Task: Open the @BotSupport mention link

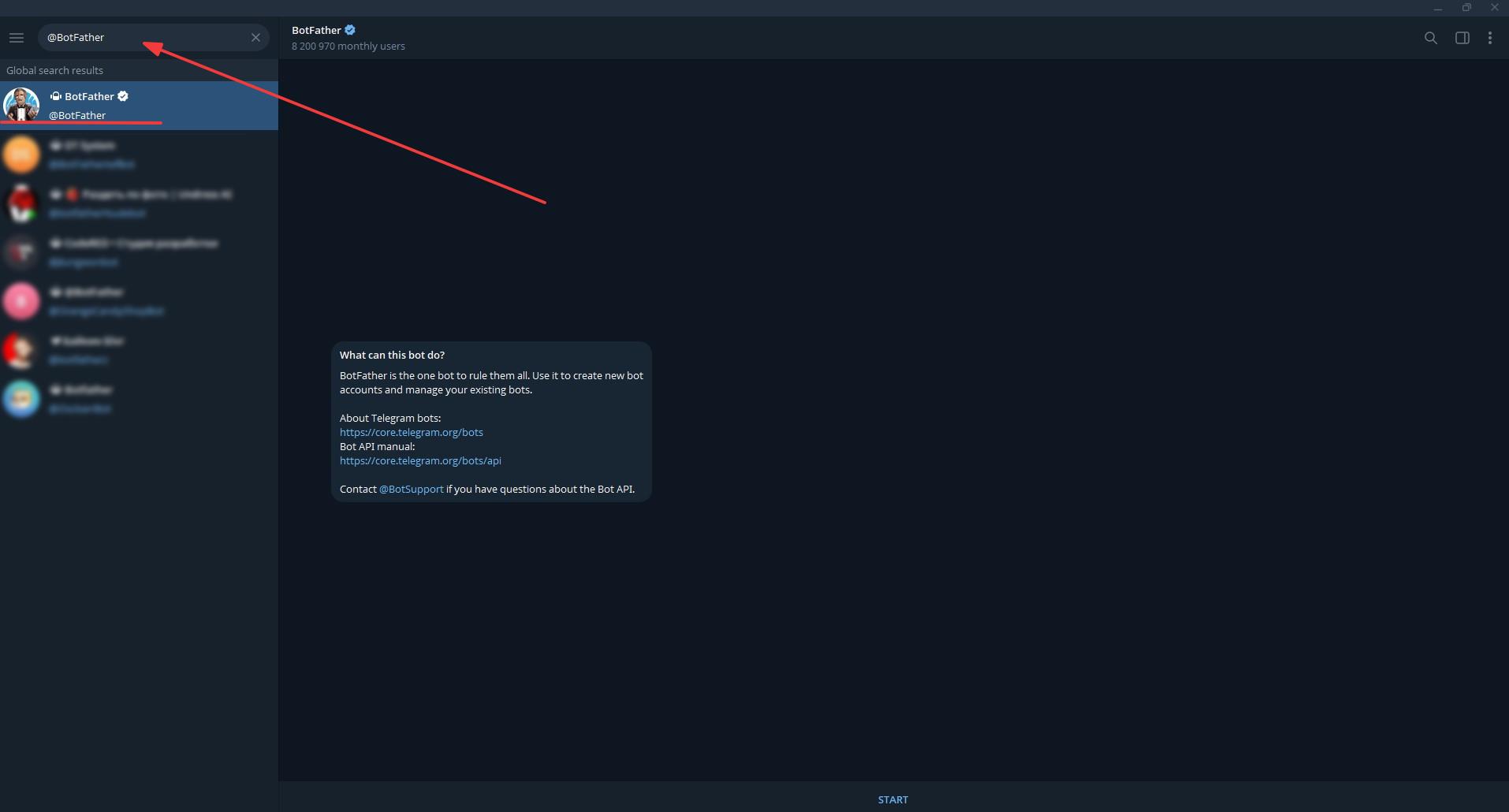Action: [x=412, y=489]
